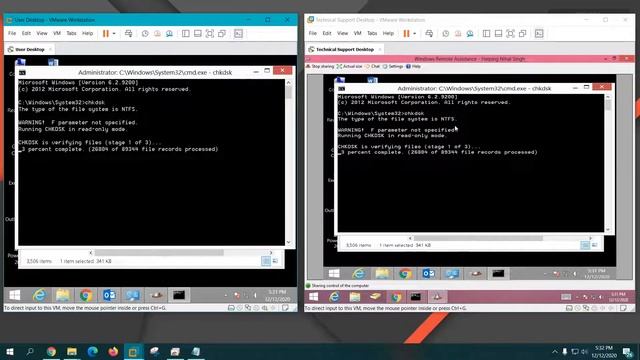Open host Windows Start menu
640x360 pixels.
[10, 351]
